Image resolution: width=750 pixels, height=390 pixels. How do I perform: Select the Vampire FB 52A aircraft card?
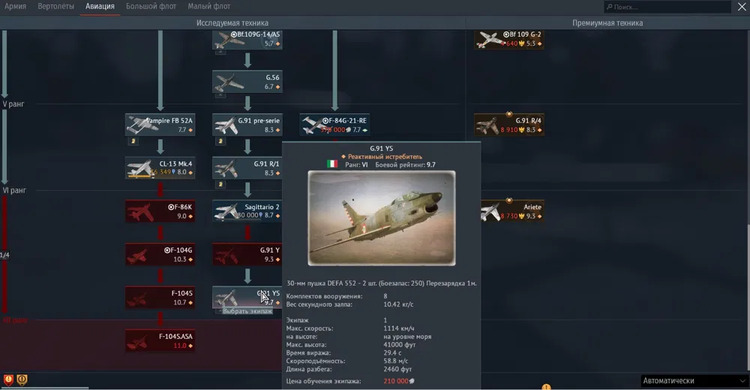pyautogui.click(x=160, y=125)
